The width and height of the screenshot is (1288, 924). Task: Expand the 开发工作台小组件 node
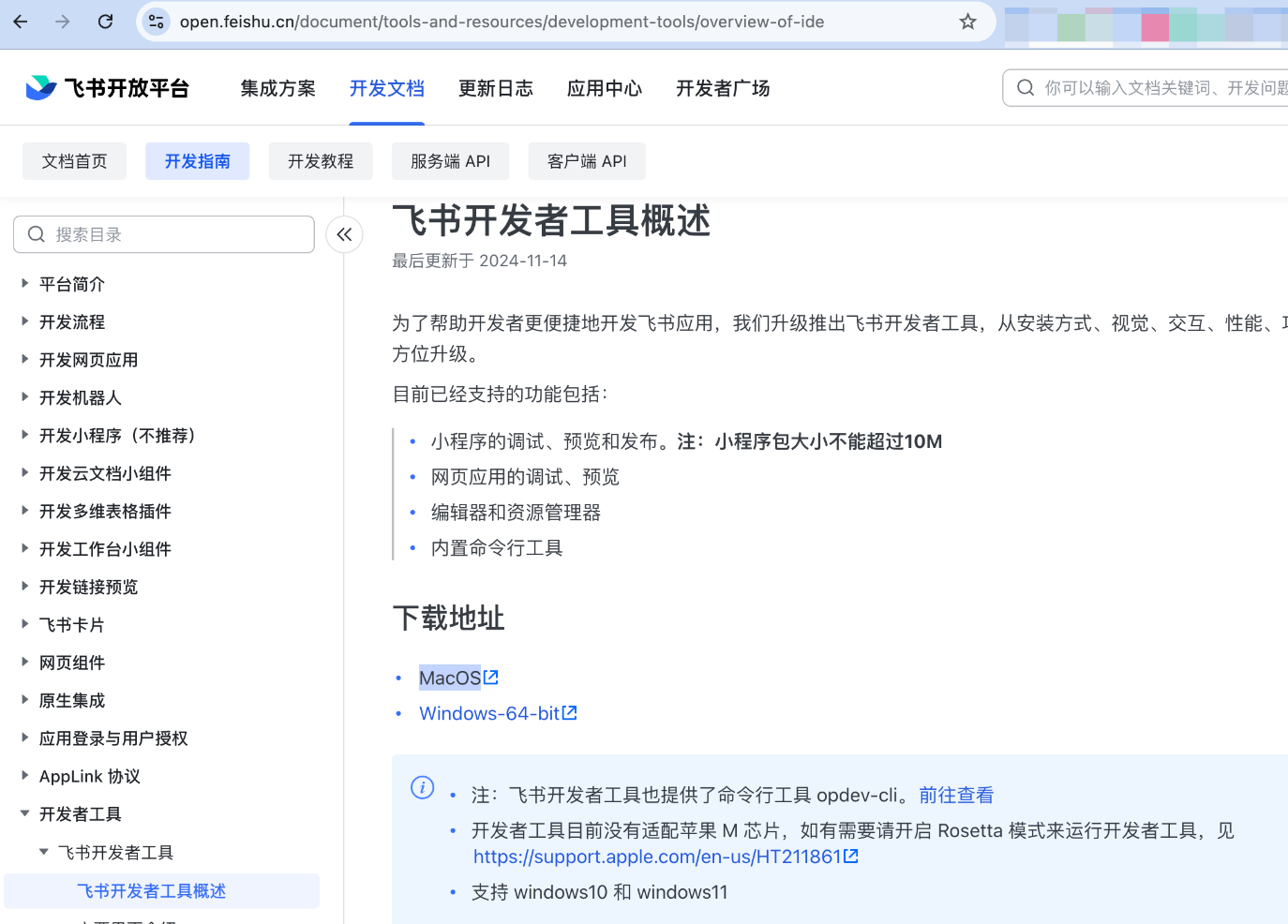pyautogui.click(x=25, y=548)
